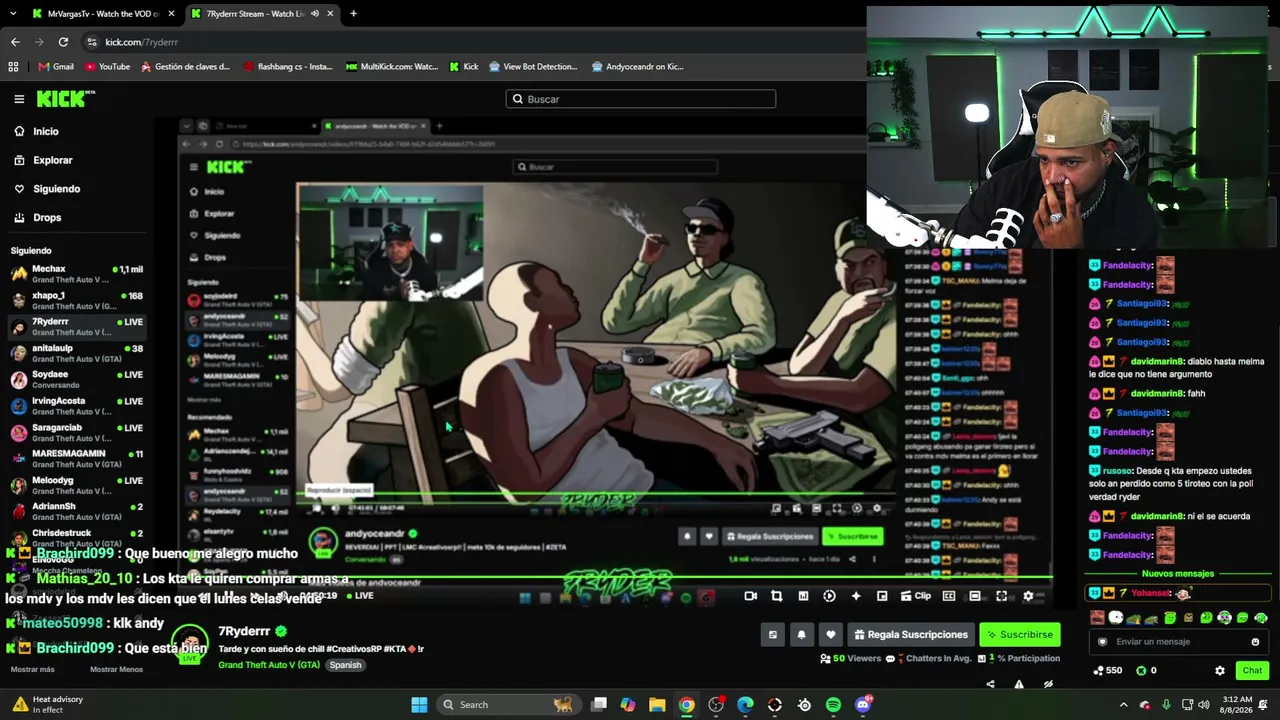Toggle notifications bell for 7Ryderrr
This screenshot has height=720, width=1280.
[x=801, y=634]
